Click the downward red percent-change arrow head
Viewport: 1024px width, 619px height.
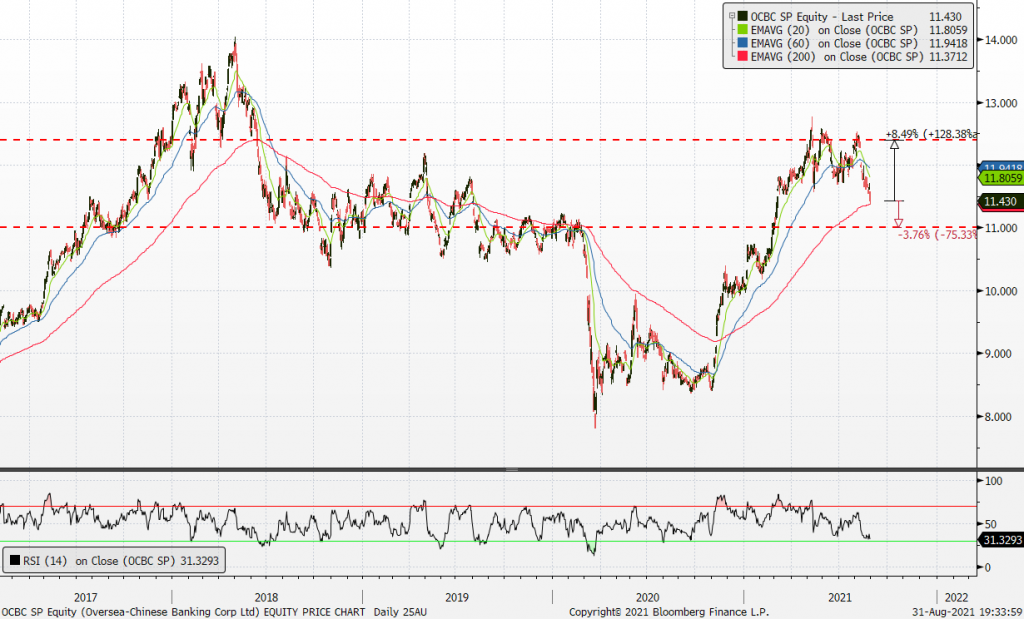coord(899,222)
